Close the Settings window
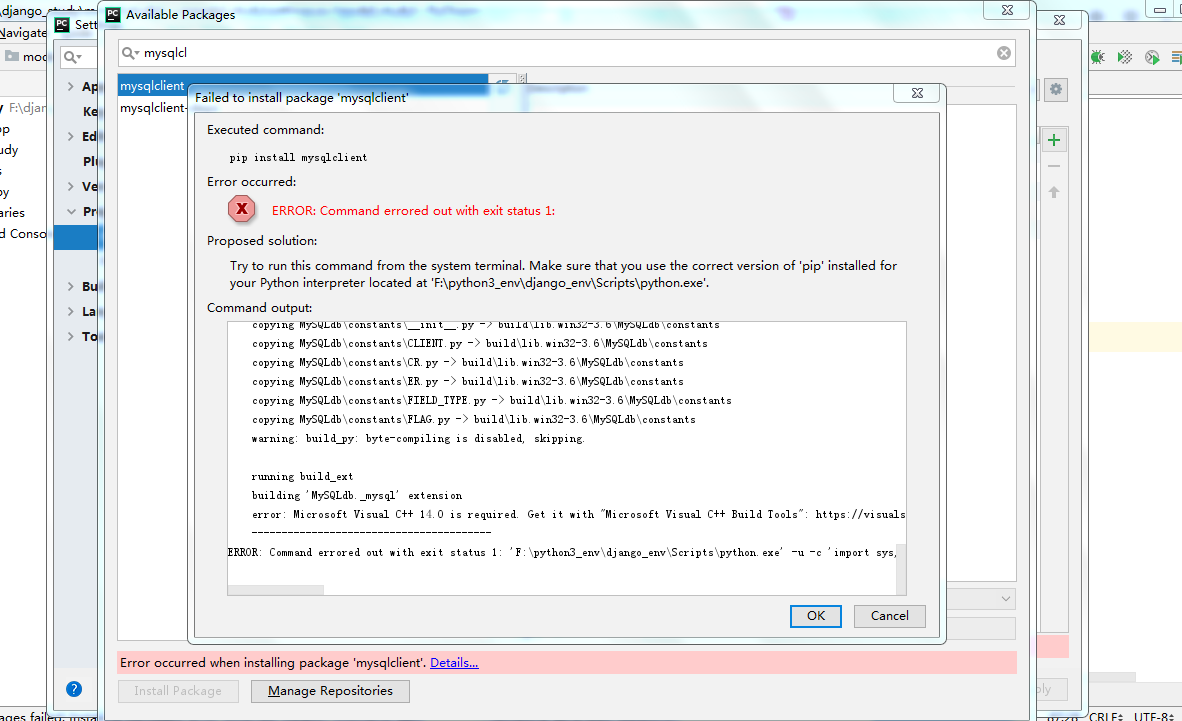Screen dimensions: 1182x721 1059,20
